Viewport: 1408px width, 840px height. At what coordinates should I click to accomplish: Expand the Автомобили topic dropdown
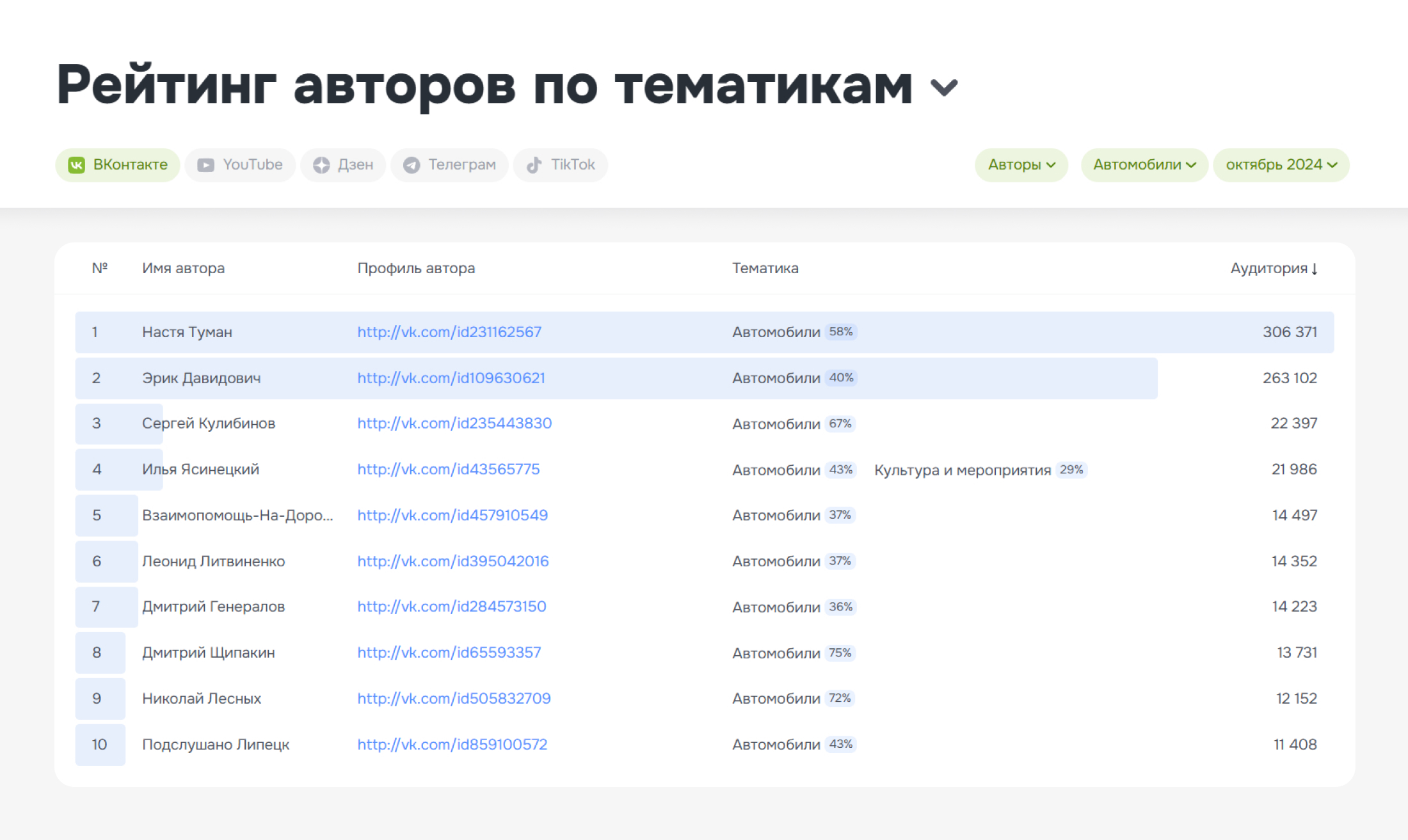click(x=1142, y=164)
